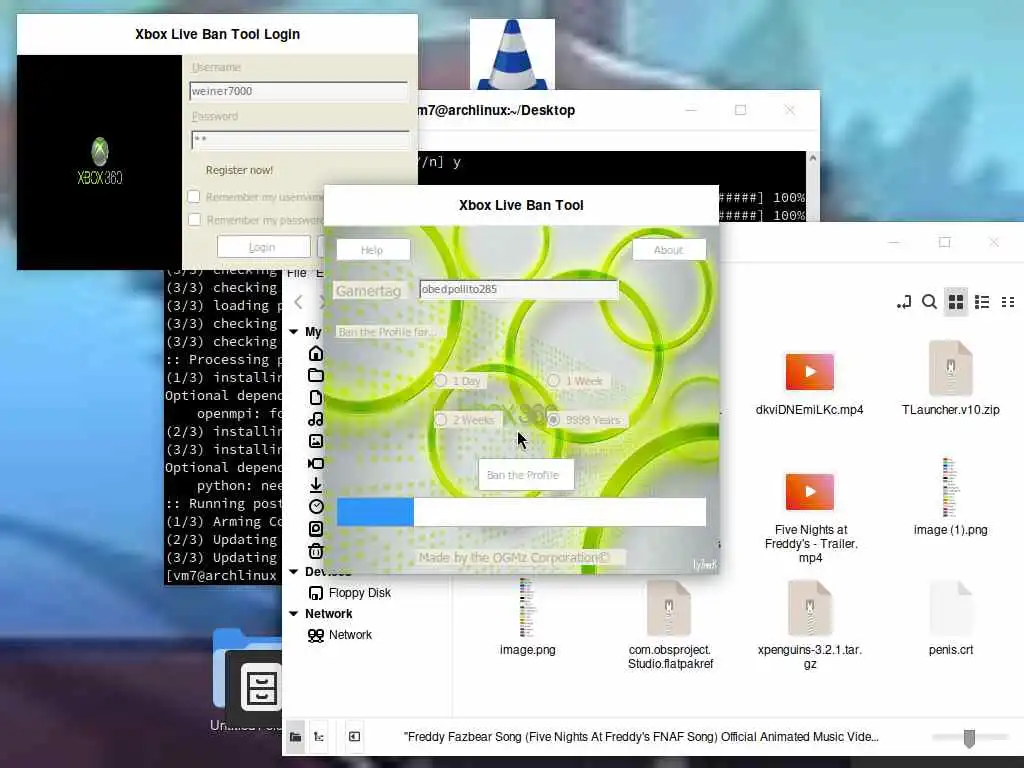The width and height of the screenshot is (1024, 768).
Task: Toggle location entry icon in file manager toolbar
Action: coord(904,302)
